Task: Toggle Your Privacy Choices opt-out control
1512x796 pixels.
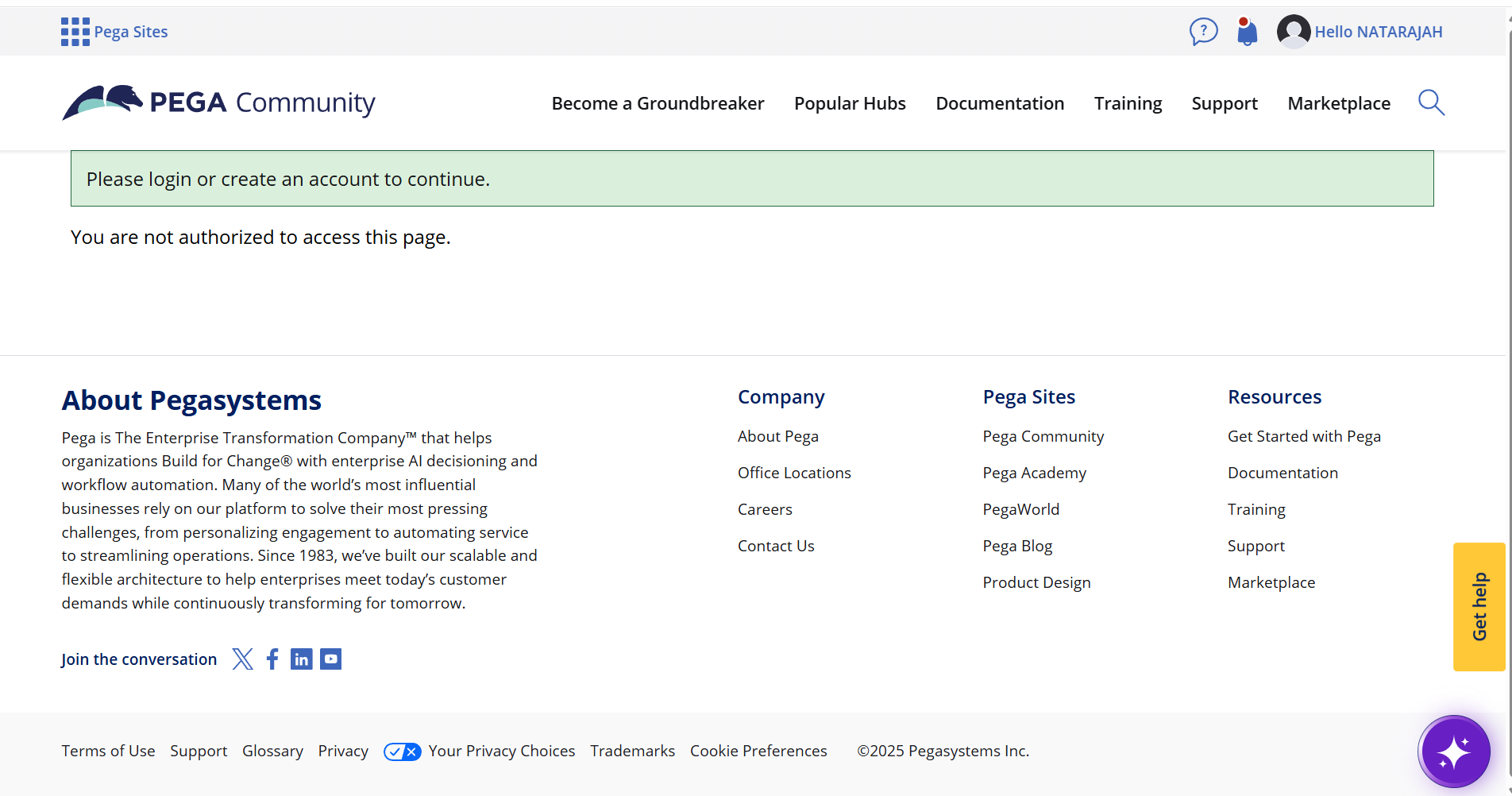Action: point(402,752)
